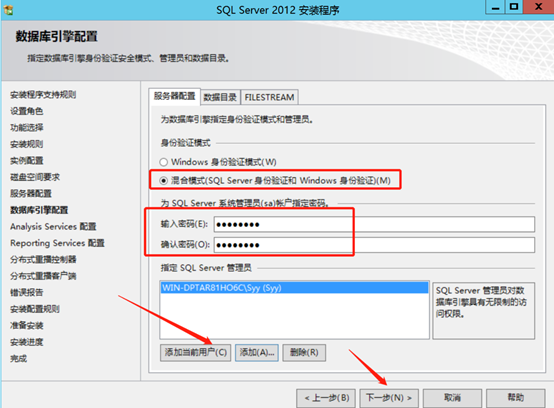Focus the 确认密码 password field
This screenshot has width=554, height=408.
tap(374, 245)
